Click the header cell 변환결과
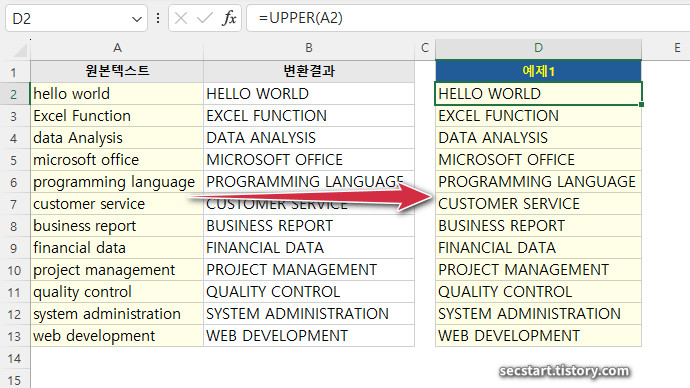 (x=309, y=71)
